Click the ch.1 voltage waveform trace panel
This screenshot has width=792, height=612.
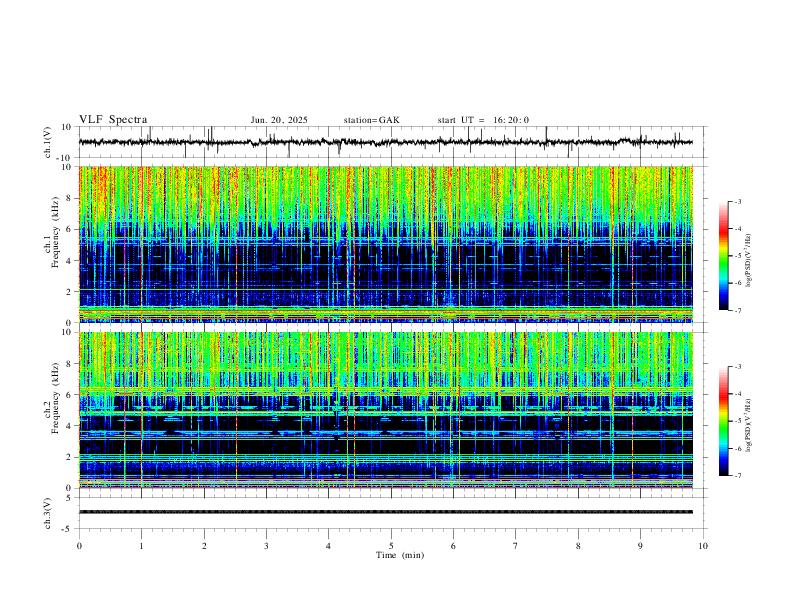(393, 142)
